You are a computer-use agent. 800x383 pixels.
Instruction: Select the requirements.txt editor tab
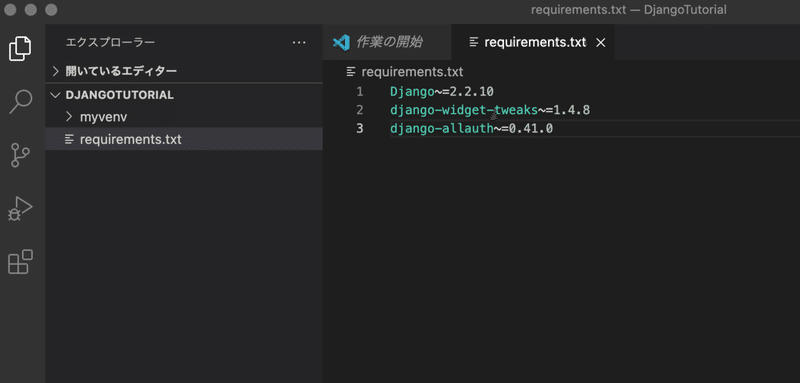pos(533,42)
